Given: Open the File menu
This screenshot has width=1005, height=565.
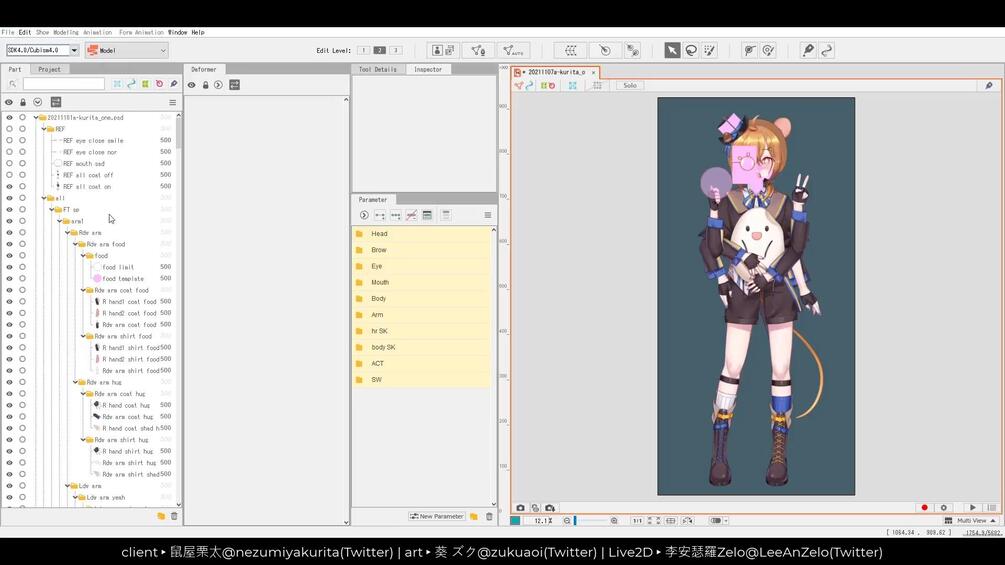Looking at the screenshot, I should (8, 32).
